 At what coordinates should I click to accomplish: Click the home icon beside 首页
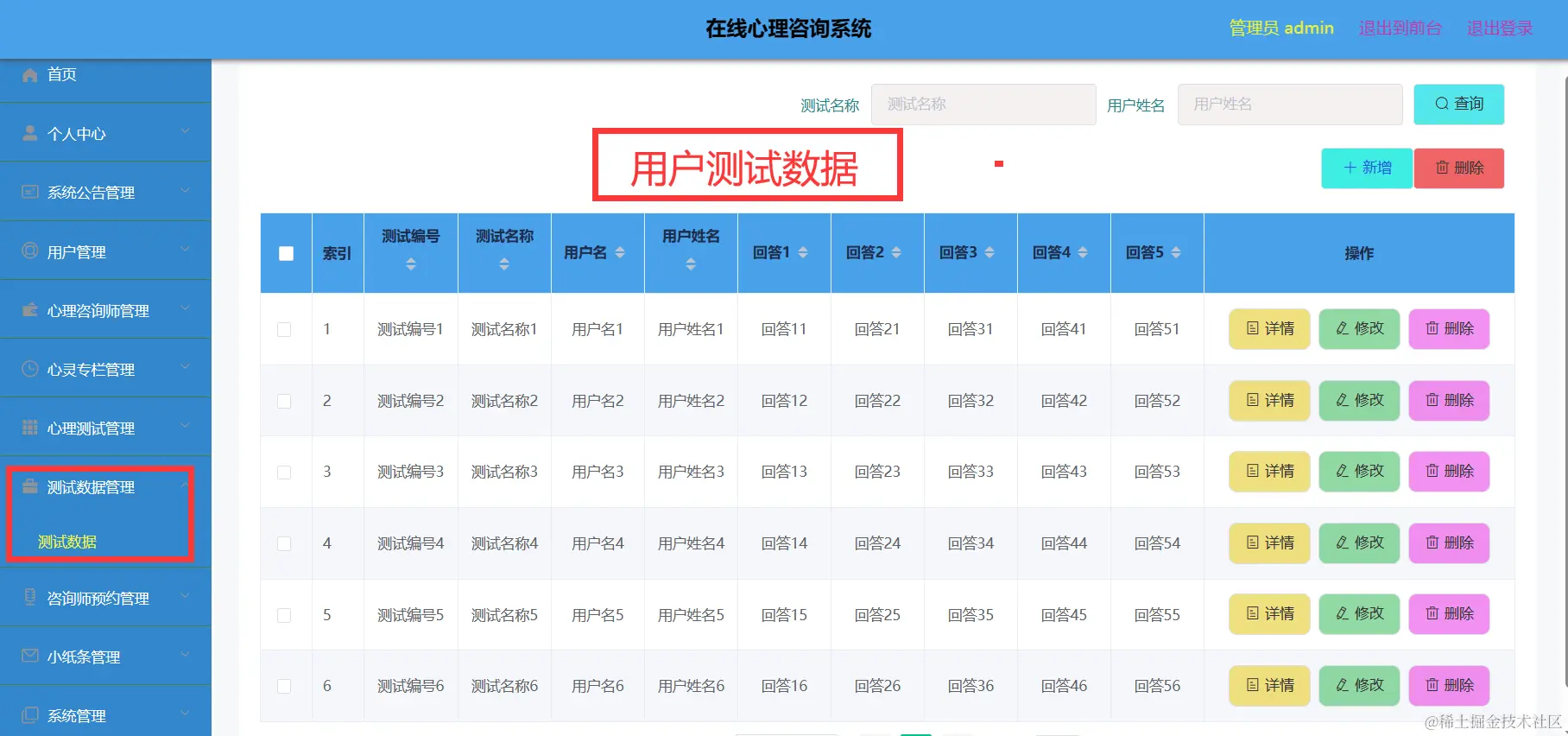(x=29, y=74)
